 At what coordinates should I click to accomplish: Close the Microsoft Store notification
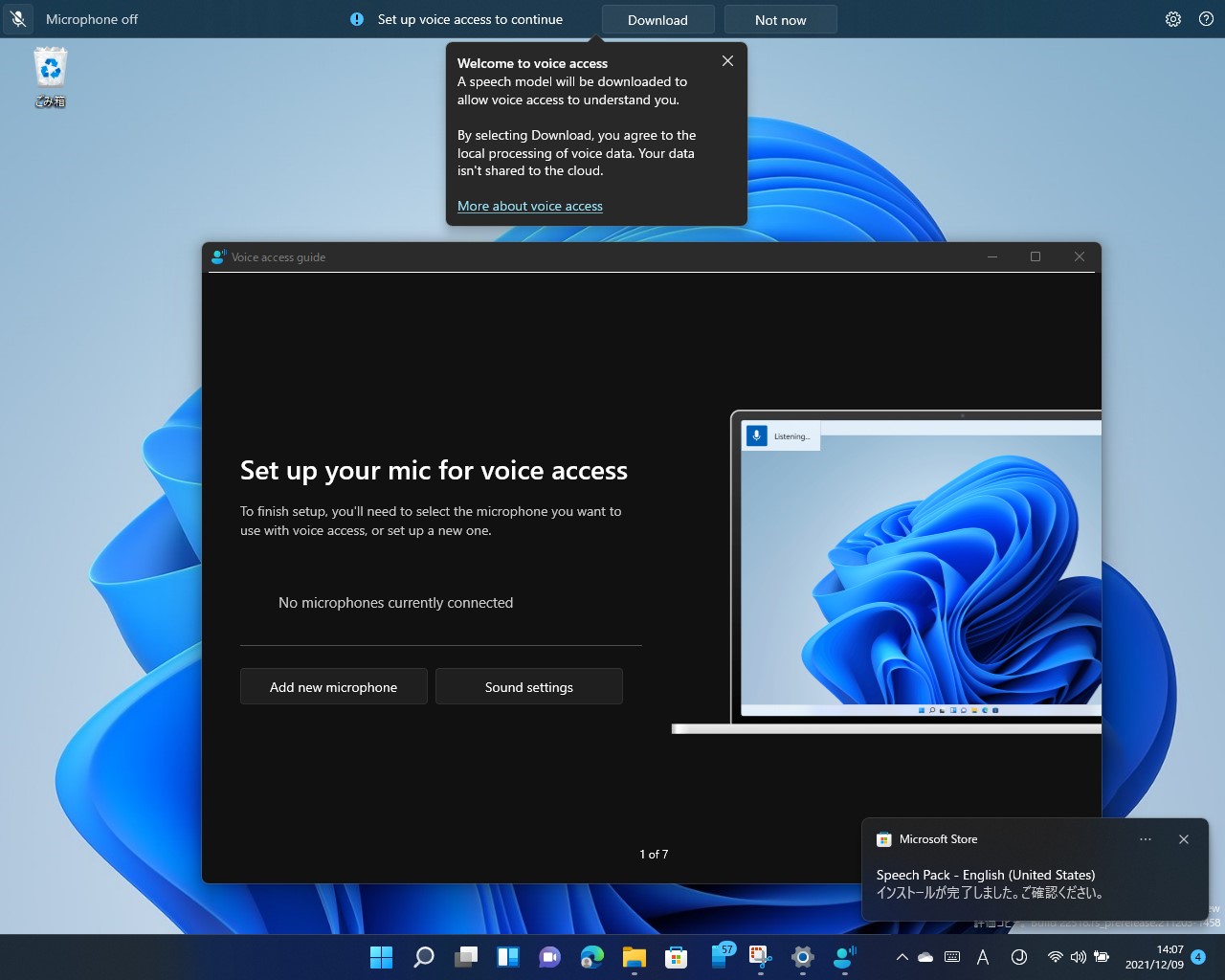pyautogui.click(x=1183, y=839)
